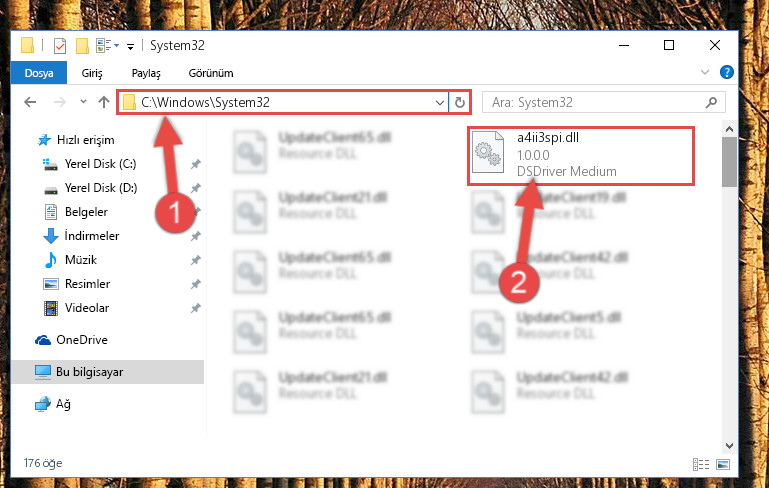Refresh the System32 folder view
The height and width of the screenshot is (488, 769).
point(460,103)
